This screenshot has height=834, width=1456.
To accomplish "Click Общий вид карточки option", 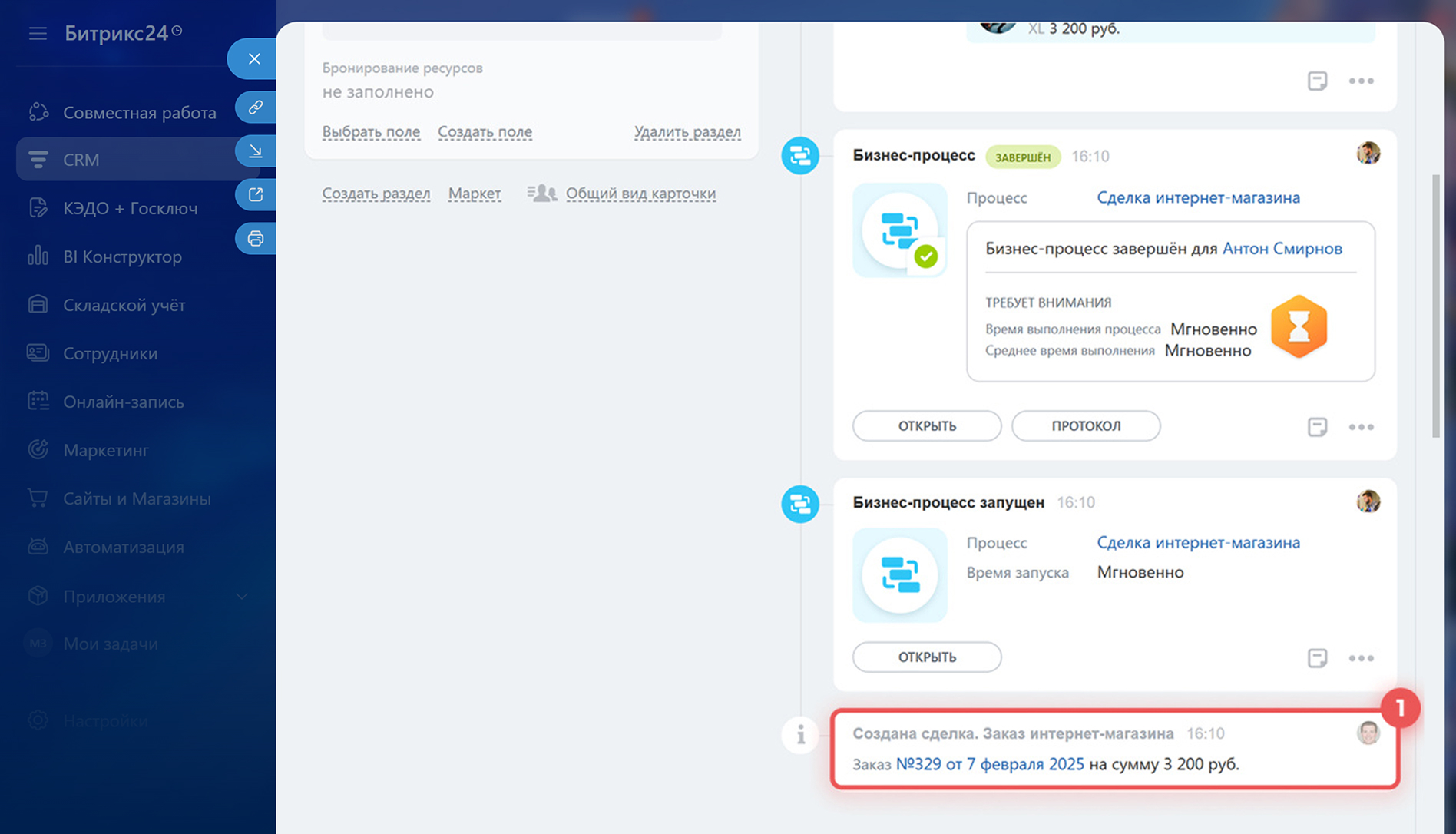I will (x=640, y=194).
